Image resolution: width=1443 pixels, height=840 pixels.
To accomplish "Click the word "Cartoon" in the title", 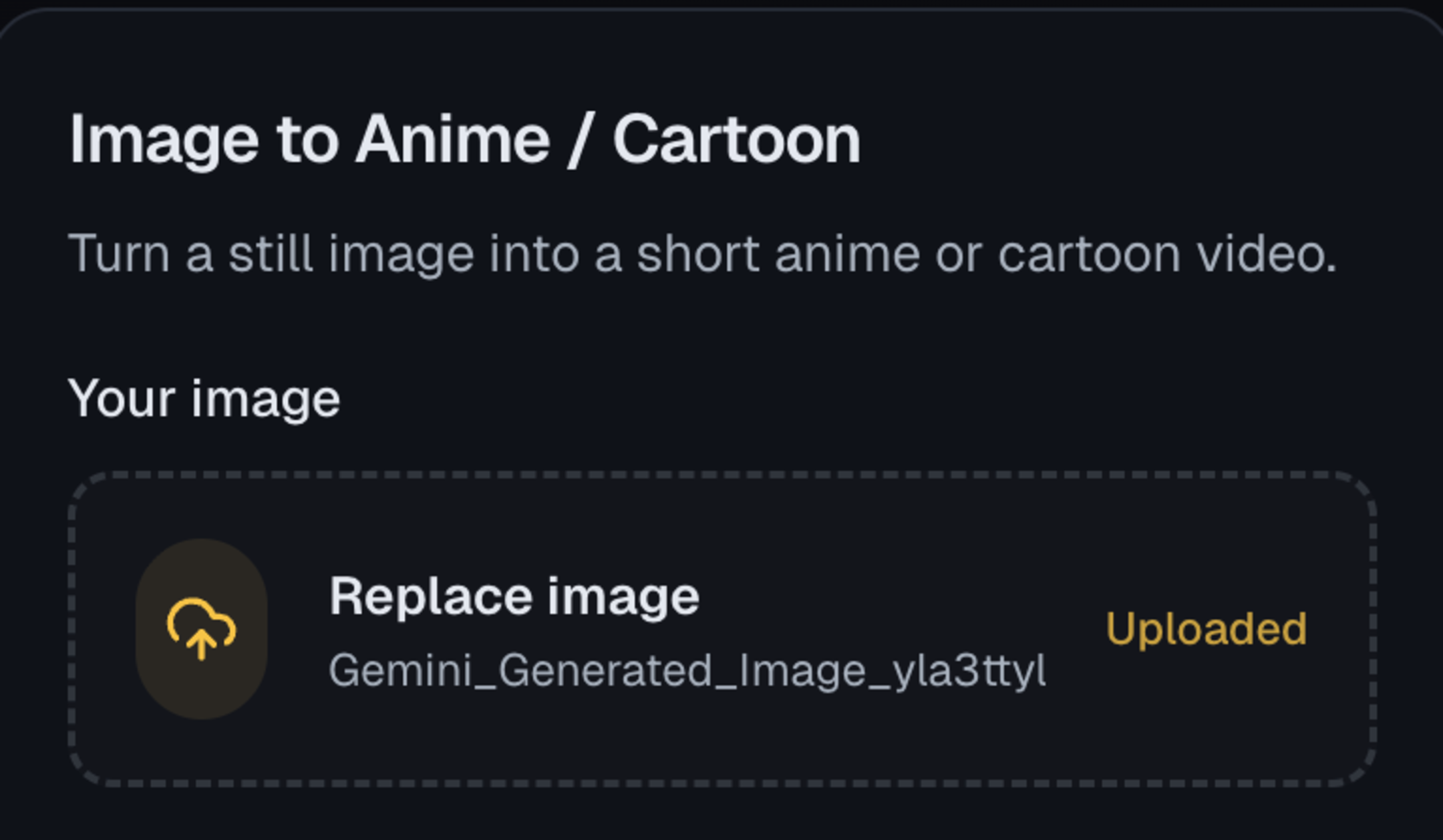I will pos(736,140).
